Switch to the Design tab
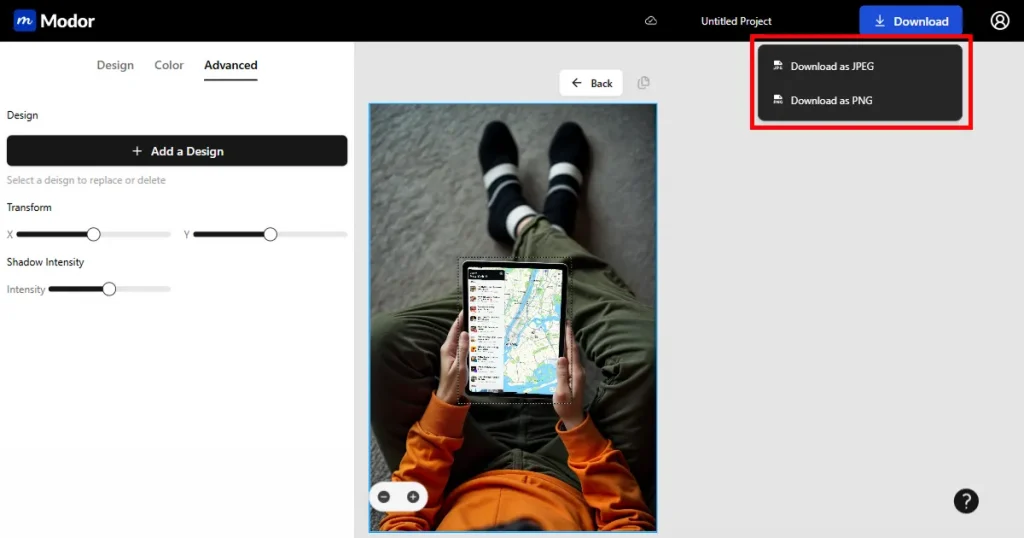Screen dimensions: 1024x538 pos(115,65)
